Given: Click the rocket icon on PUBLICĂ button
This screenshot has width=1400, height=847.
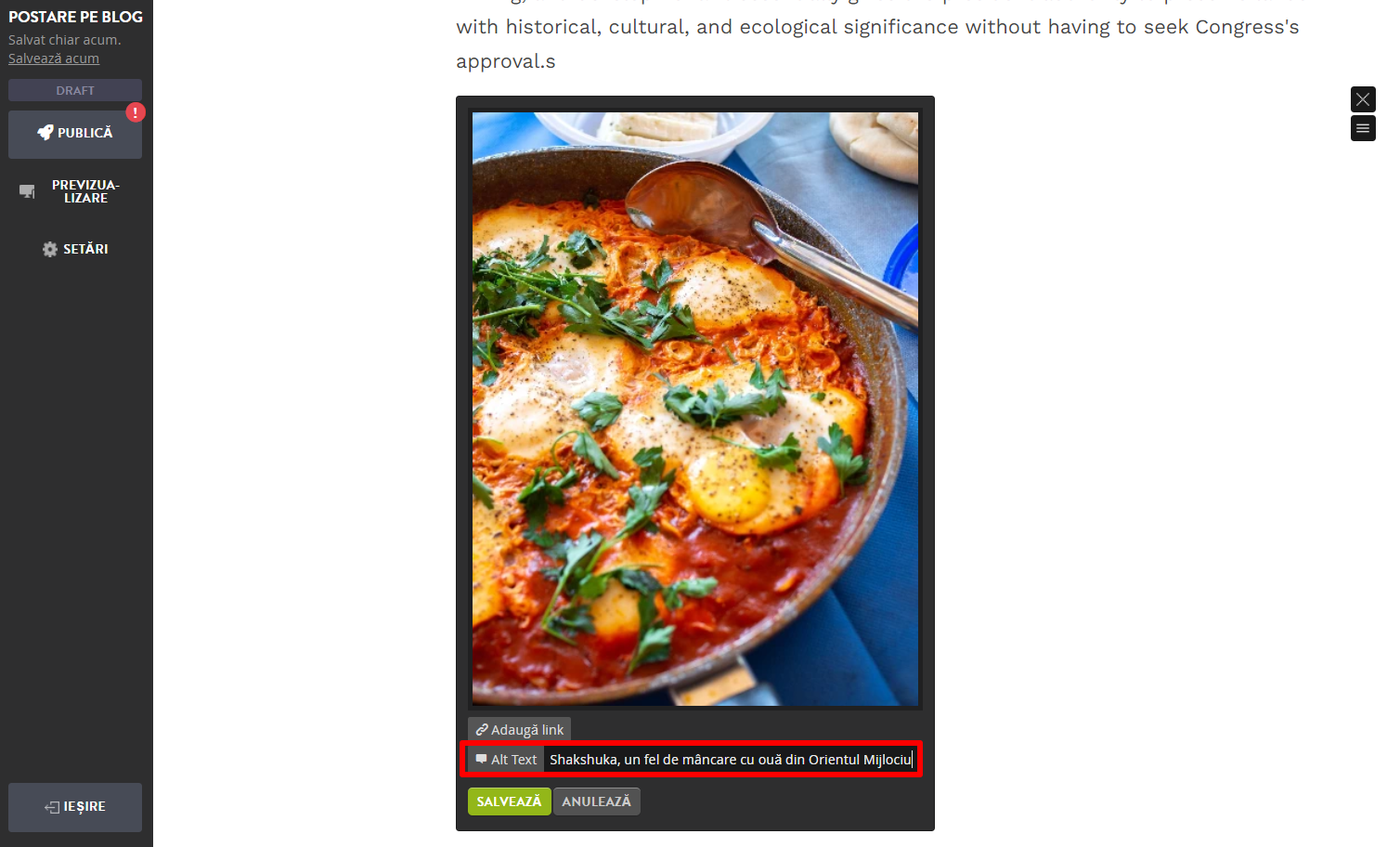Looking at the screenshot, I should tap(45, 133).
